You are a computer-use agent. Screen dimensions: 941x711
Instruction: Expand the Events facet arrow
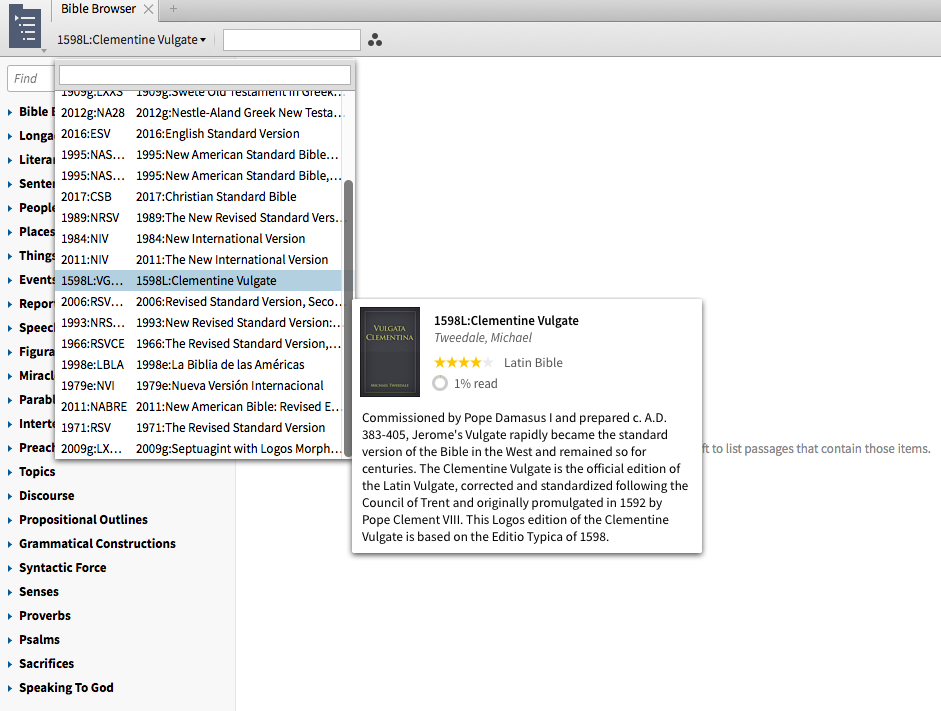(10, 280)
